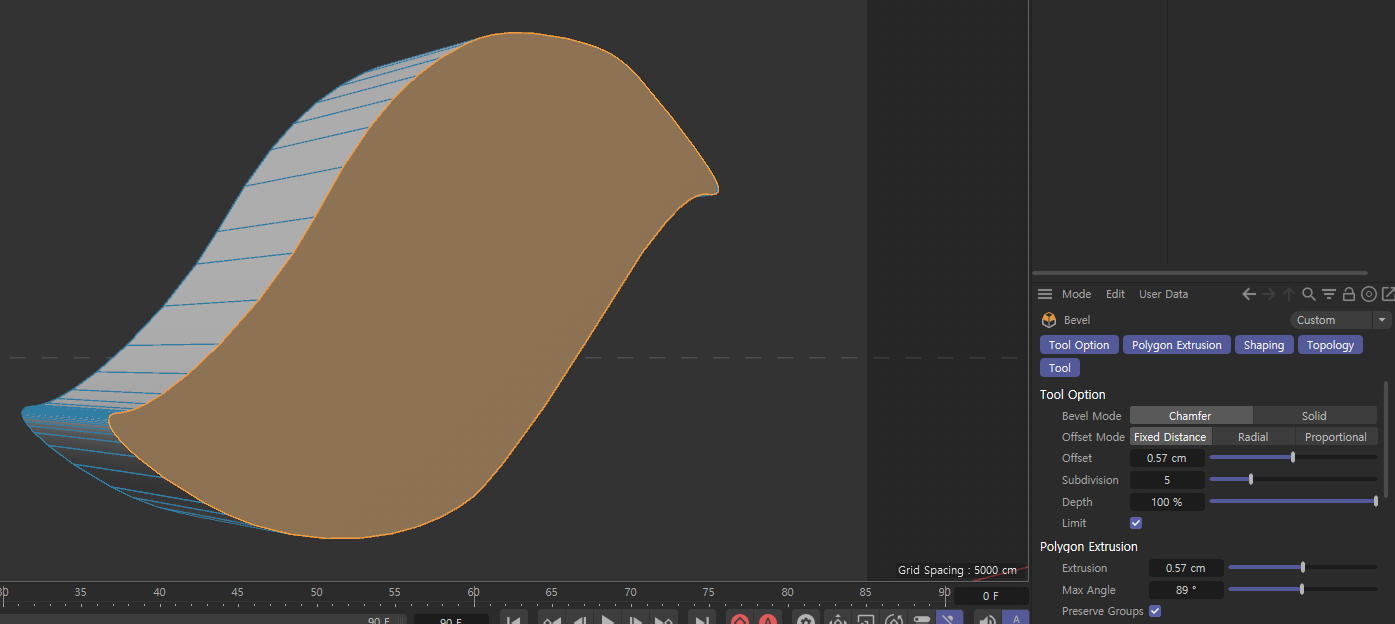1395x624 pixels.
Task: Click the Bevel tool name label
Action: tap(1077, 320)
